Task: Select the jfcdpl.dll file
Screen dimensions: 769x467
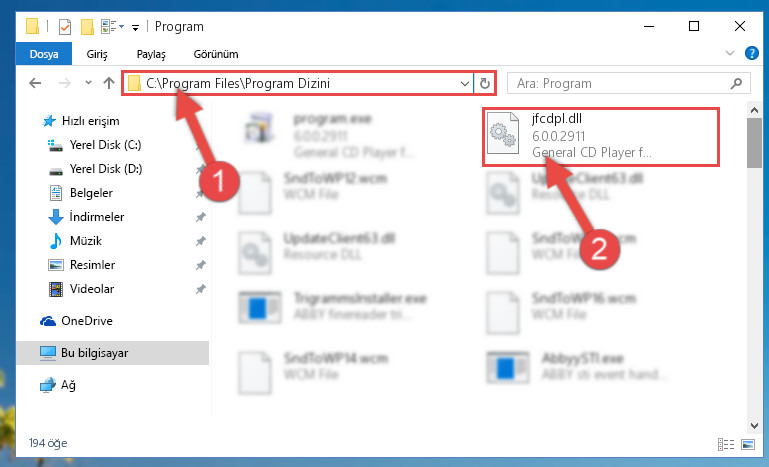Action: click(601, 136)
